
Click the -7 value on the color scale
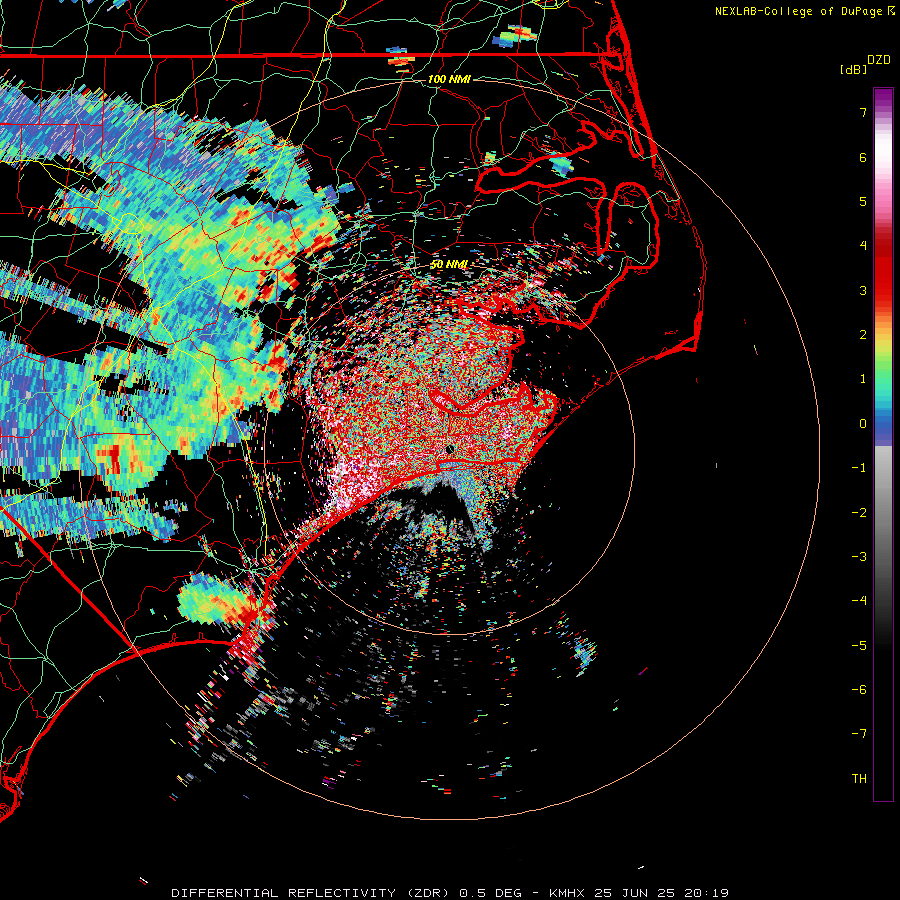(x=859, y=734)
